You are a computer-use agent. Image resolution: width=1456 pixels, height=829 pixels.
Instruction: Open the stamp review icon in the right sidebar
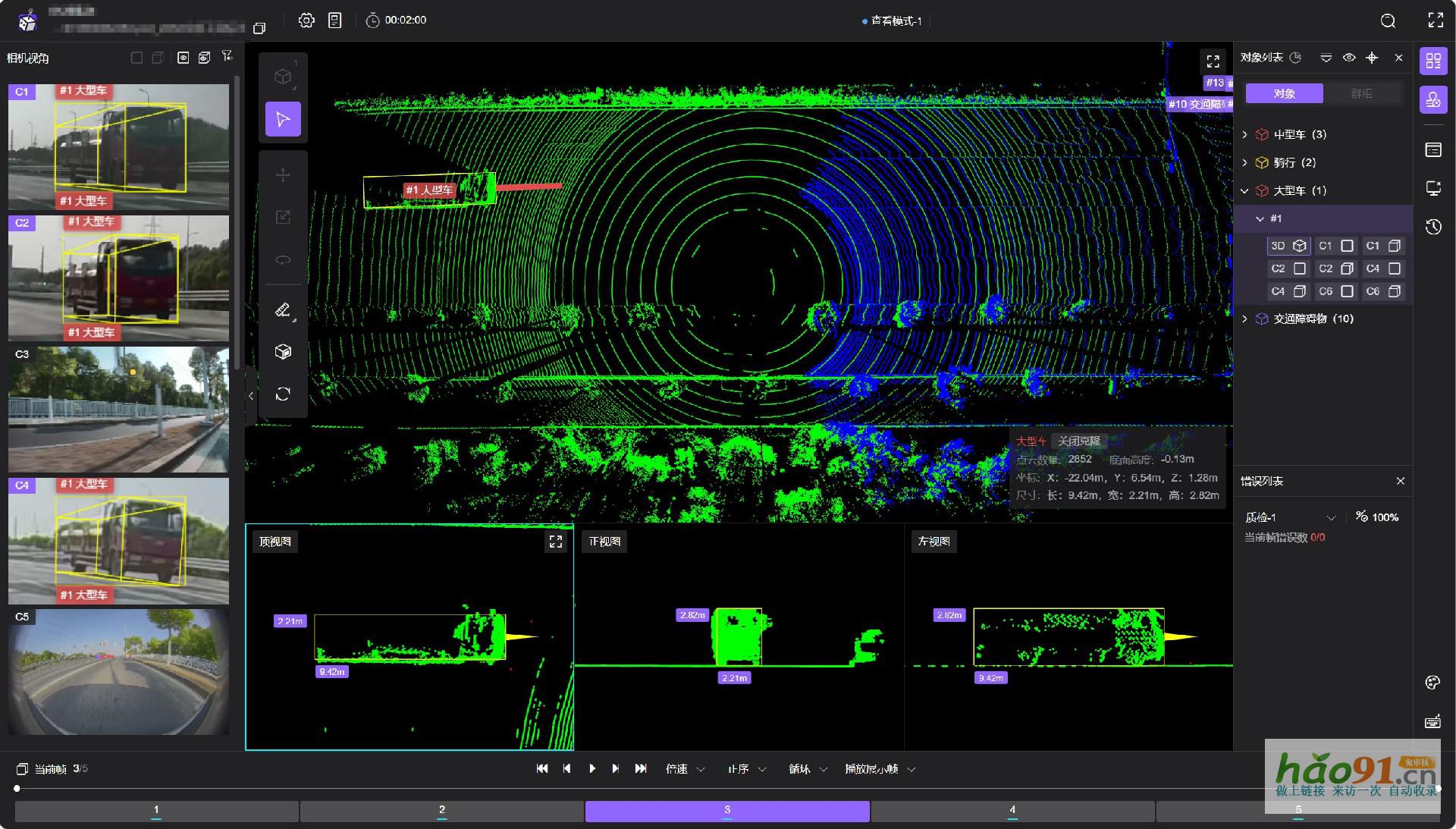[1433, 100]
